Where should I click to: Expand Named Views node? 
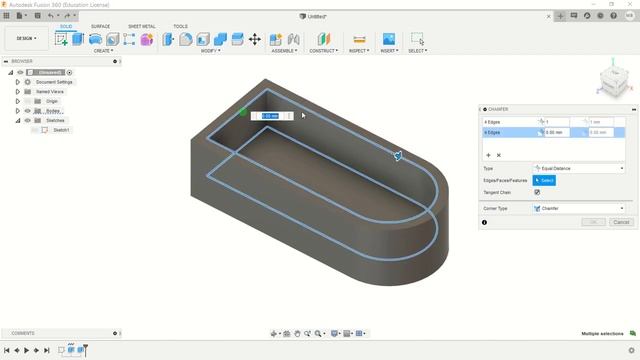(x=18, y=91)
